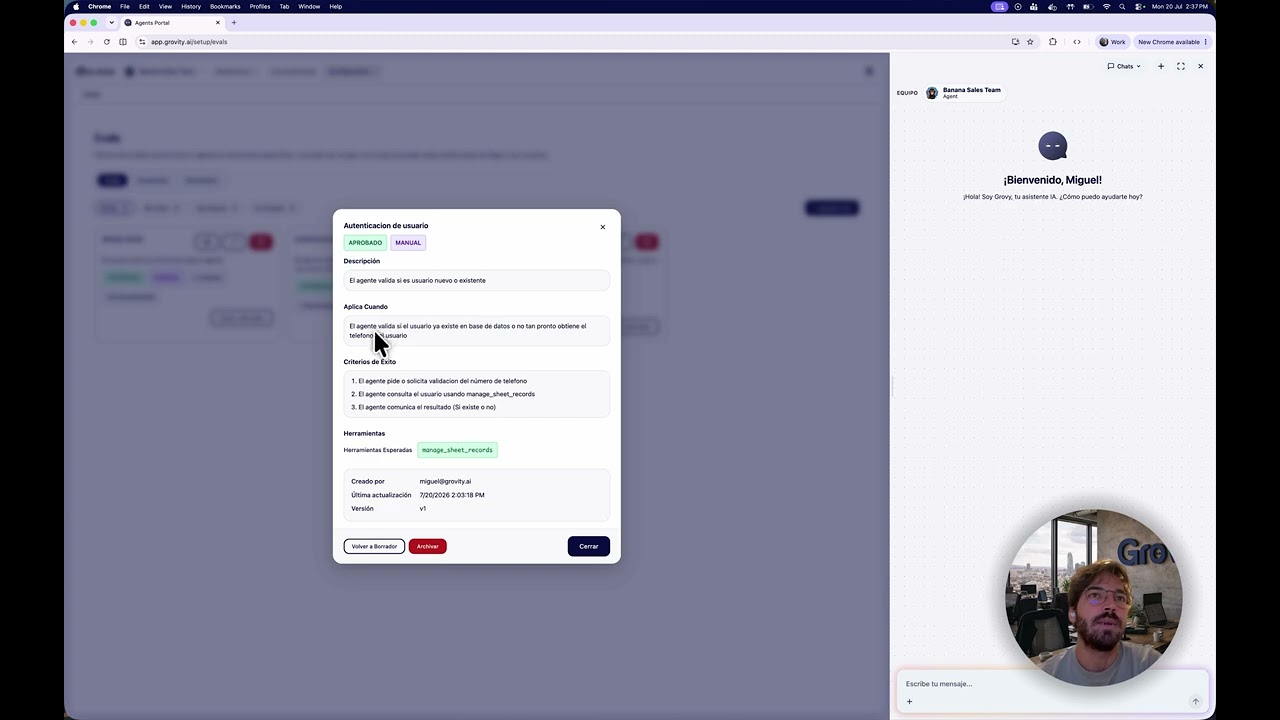Image resolution: width=1280 pixels, height=720 pixels.
Task: Start a new chat with plus icon
Action: 1161,66
